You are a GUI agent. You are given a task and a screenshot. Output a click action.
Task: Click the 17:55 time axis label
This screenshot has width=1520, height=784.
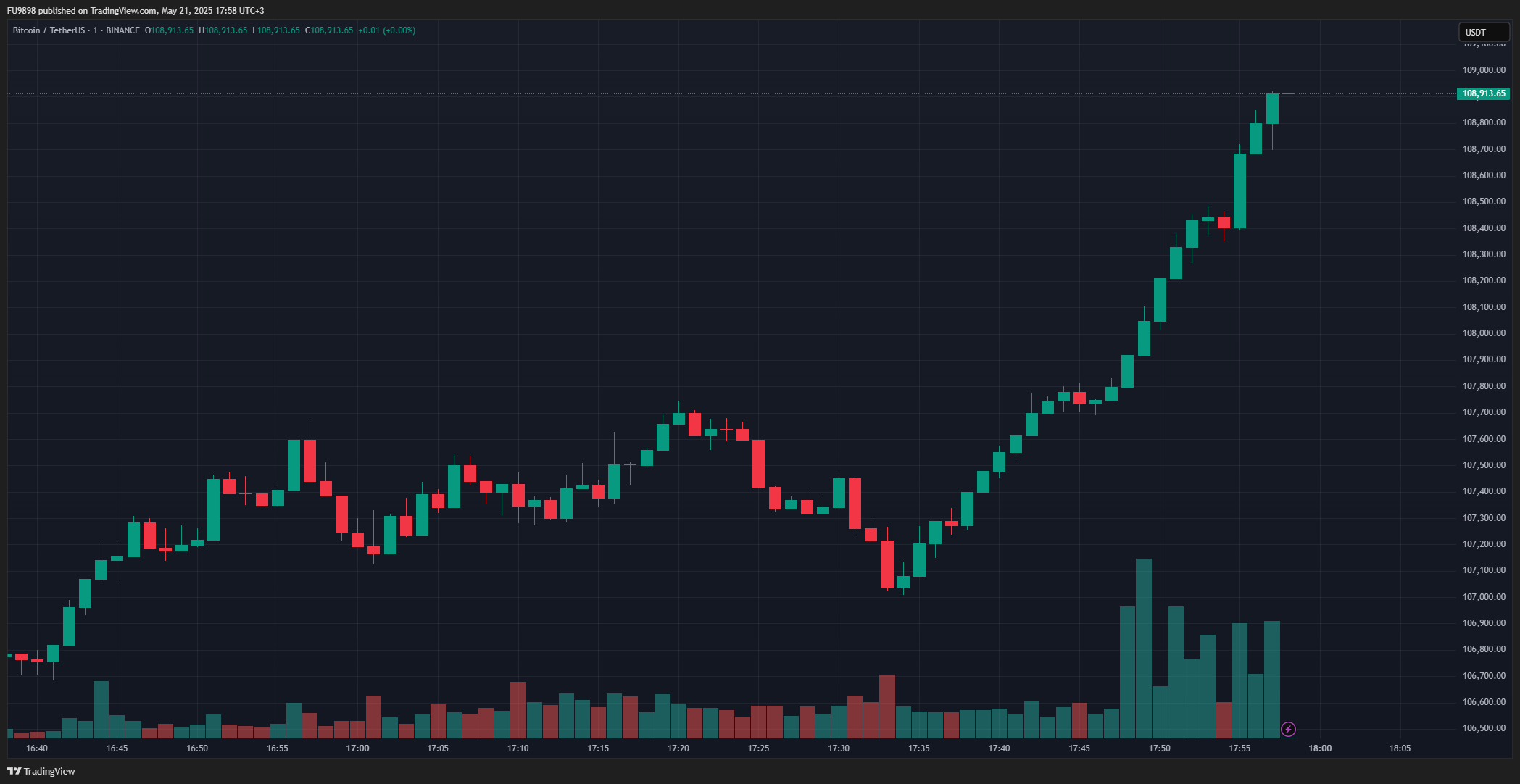click(1239, 748)
